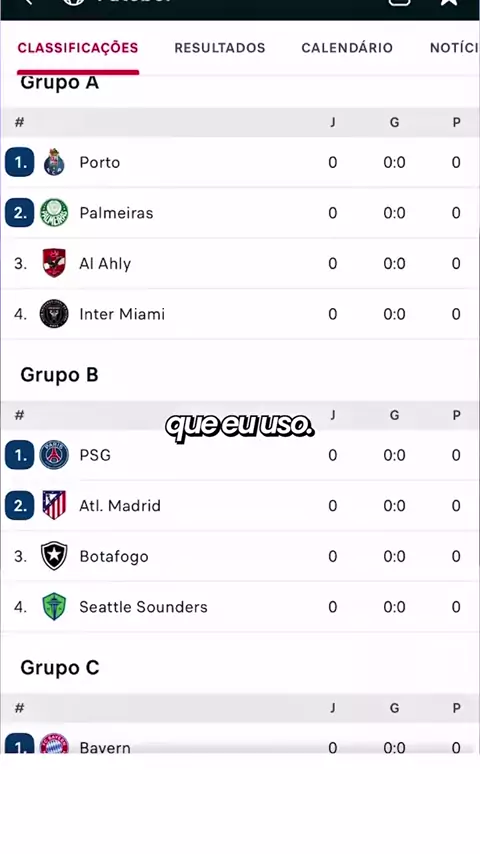Tap the Seattle Sounders logo
The width and height of the screenshot is (480, 854).
point(54,607)
